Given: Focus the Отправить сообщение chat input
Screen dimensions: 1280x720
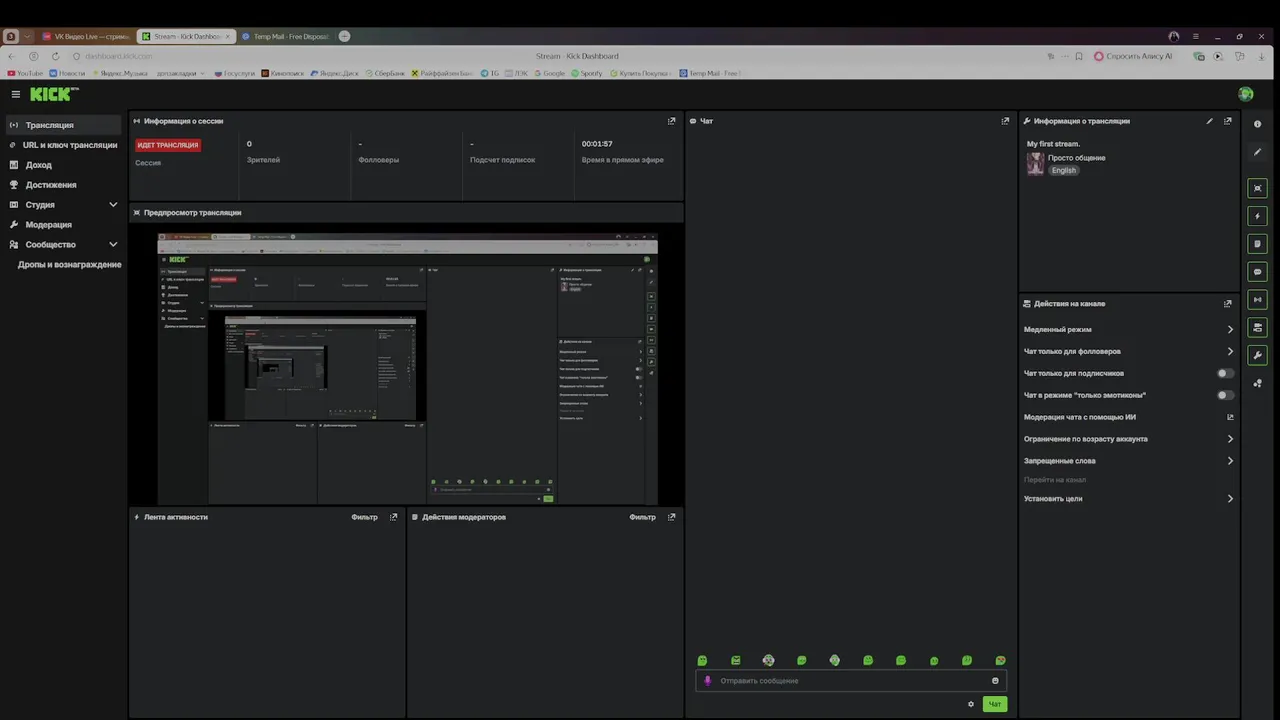Looking at the screenshot, I should (x=850, y=680).
